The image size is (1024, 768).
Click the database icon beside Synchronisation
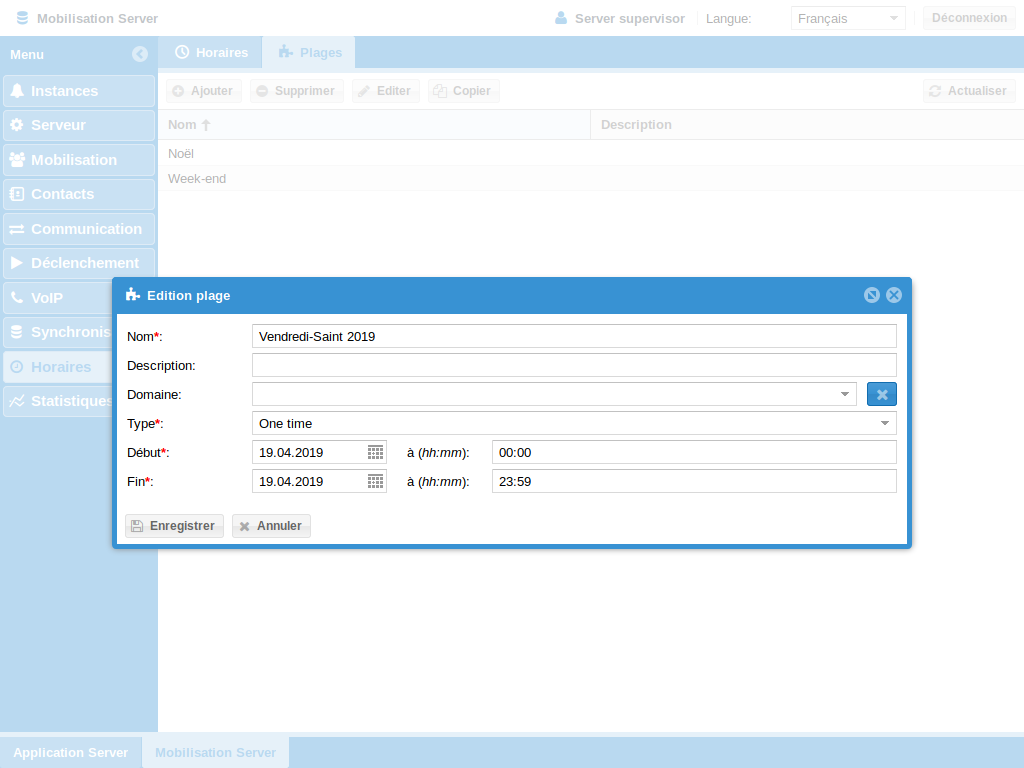click(x=17, y=332)
